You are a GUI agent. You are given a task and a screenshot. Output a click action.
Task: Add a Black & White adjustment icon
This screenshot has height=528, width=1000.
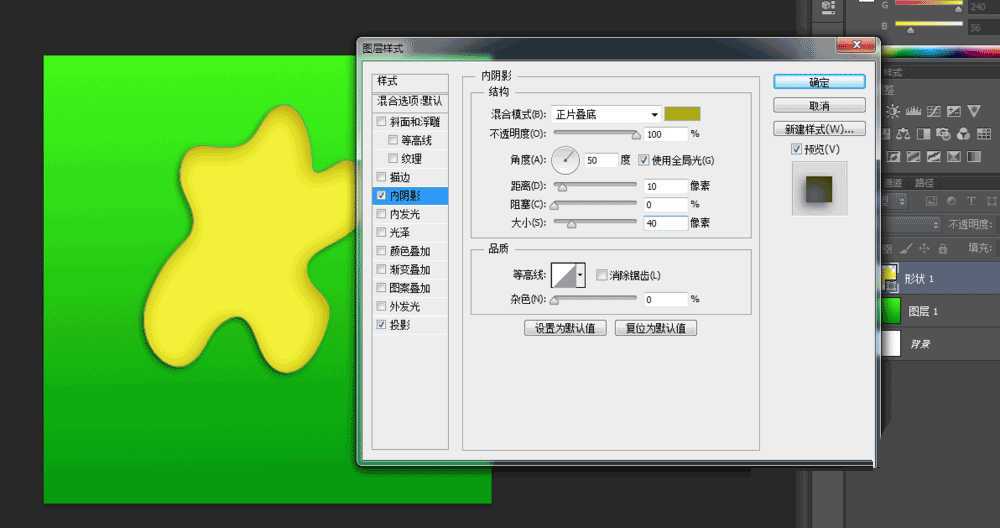pyautogui.click(x=923, y=134)
